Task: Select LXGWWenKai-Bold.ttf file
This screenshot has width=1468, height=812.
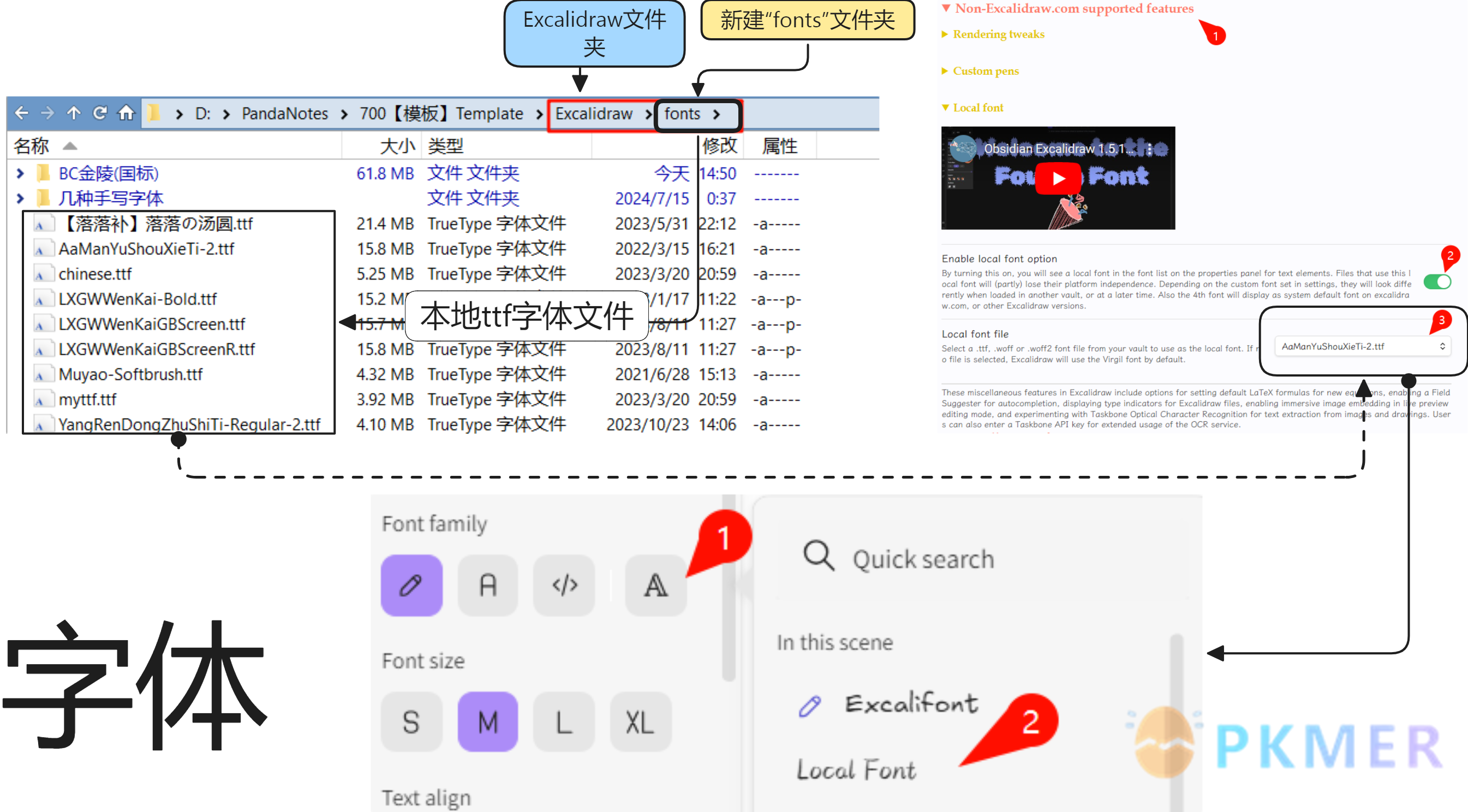Action: coord(138,299)
